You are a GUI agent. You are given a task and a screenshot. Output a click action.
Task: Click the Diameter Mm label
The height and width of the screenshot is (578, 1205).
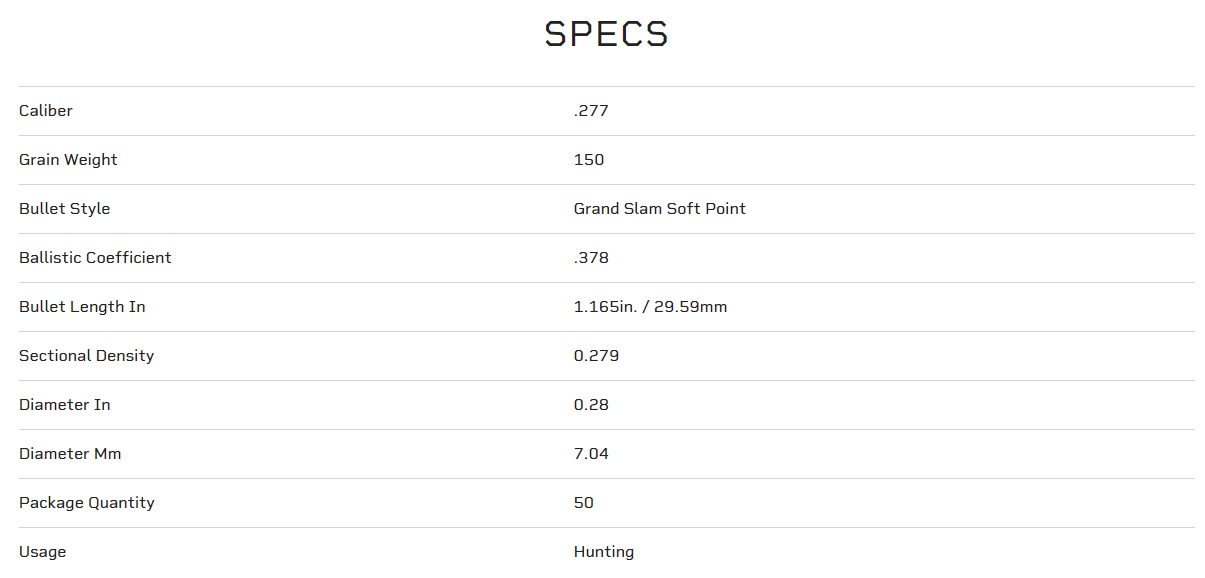click(70, 454)
